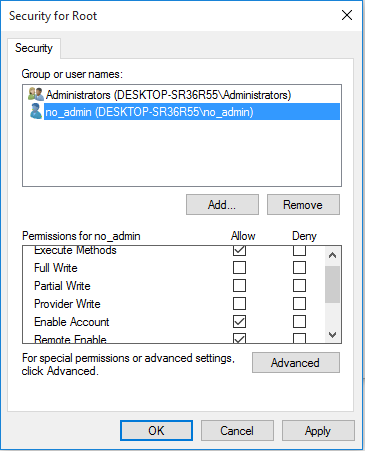This screenshot has height=451, width=365.
Task: Toggle Allow checkbox for Full Write
Action: (x=239, y=268)
